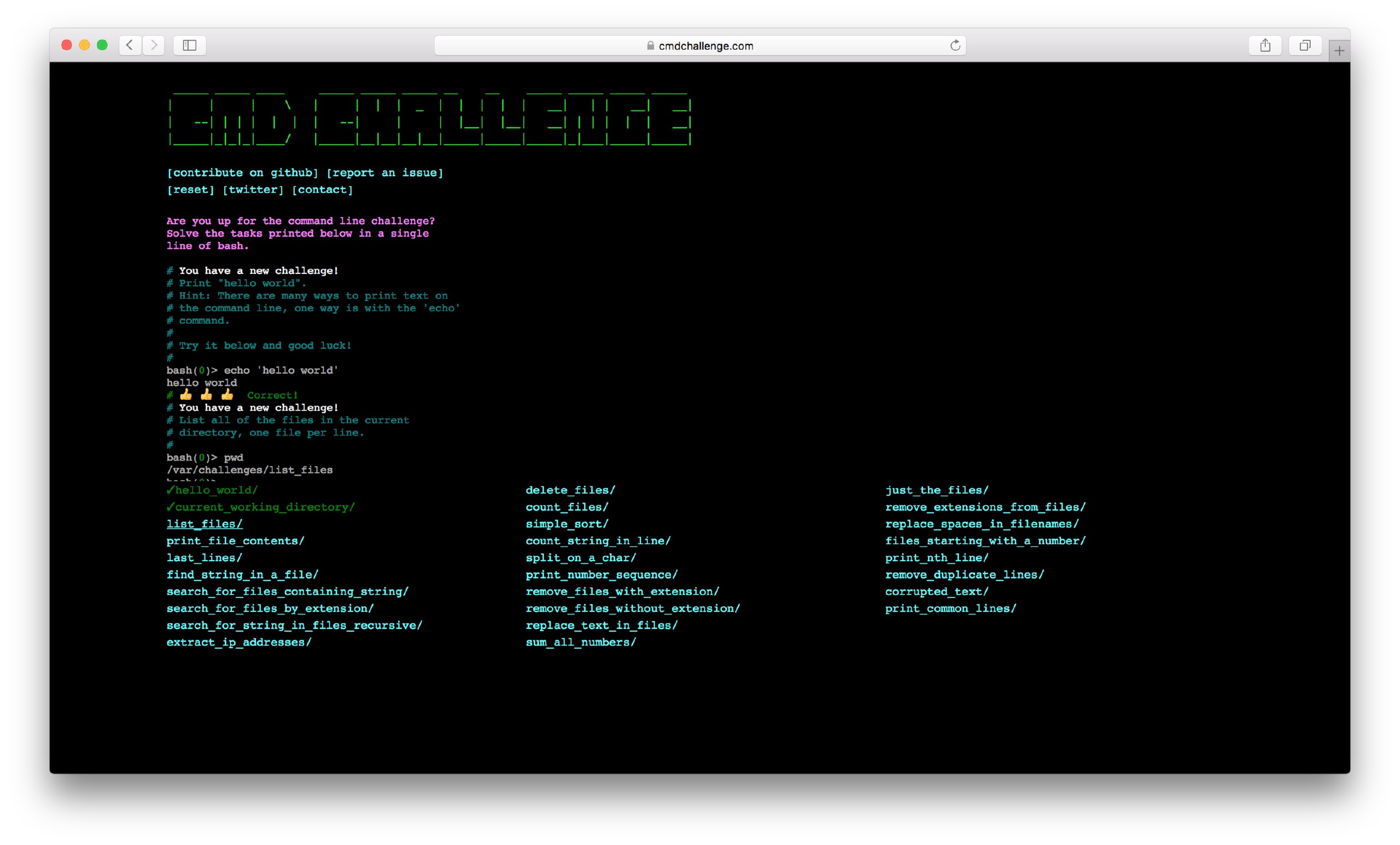Open completed hello_world/ challenge
Screen dimensions: 1400x845
point(212,490)
